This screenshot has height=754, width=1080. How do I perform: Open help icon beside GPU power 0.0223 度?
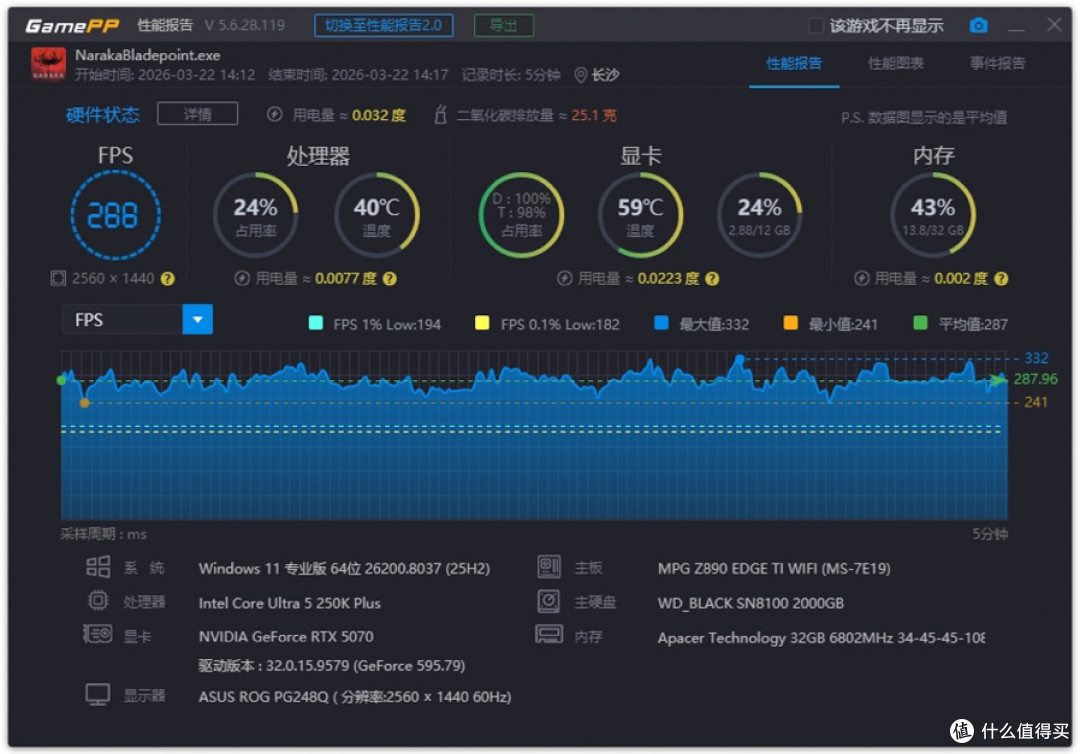tap(712, 278)
